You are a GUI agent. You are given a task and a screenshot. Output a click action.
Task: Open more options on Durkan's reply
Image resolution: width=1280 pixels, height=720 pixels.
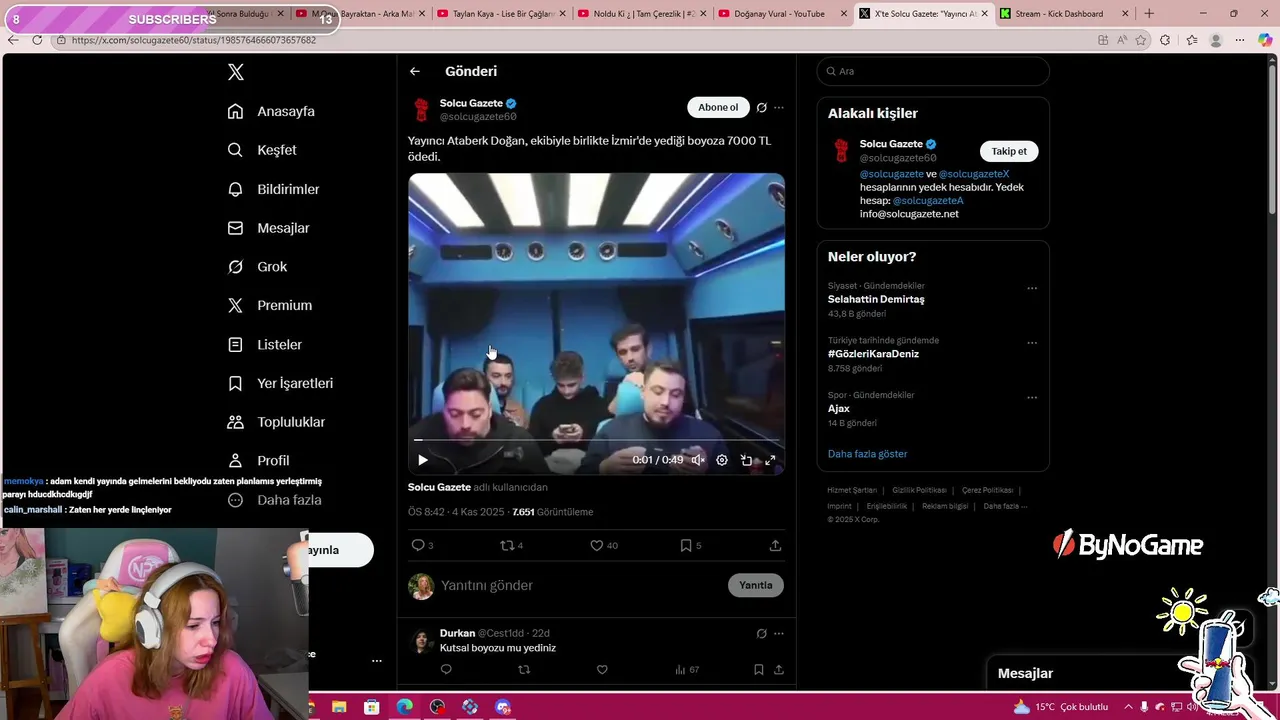(779, 633)
